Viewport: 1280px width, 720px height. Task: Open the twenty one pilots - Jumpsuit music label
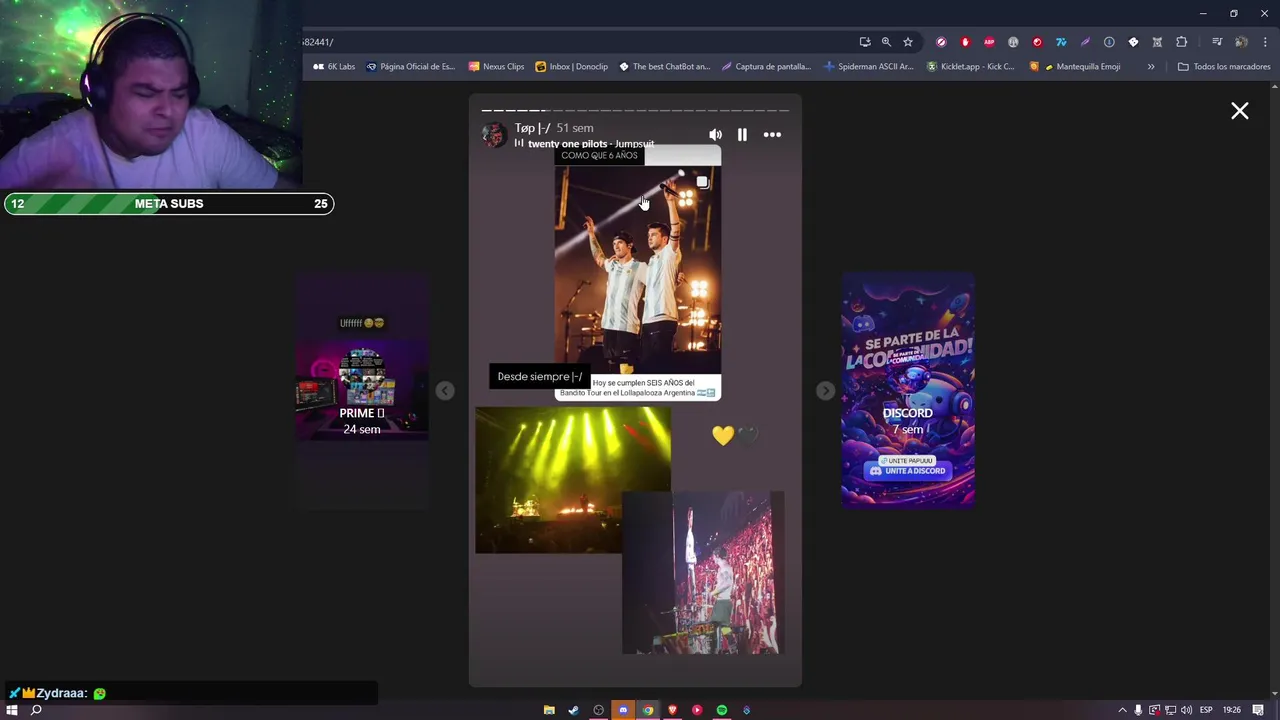(584, 144)
